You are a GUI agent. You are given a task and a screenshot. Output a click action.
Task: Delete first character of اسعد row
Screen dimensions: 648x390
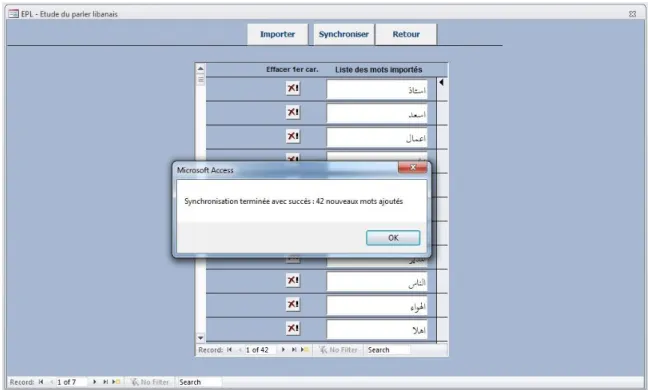[x=293, y=112]
